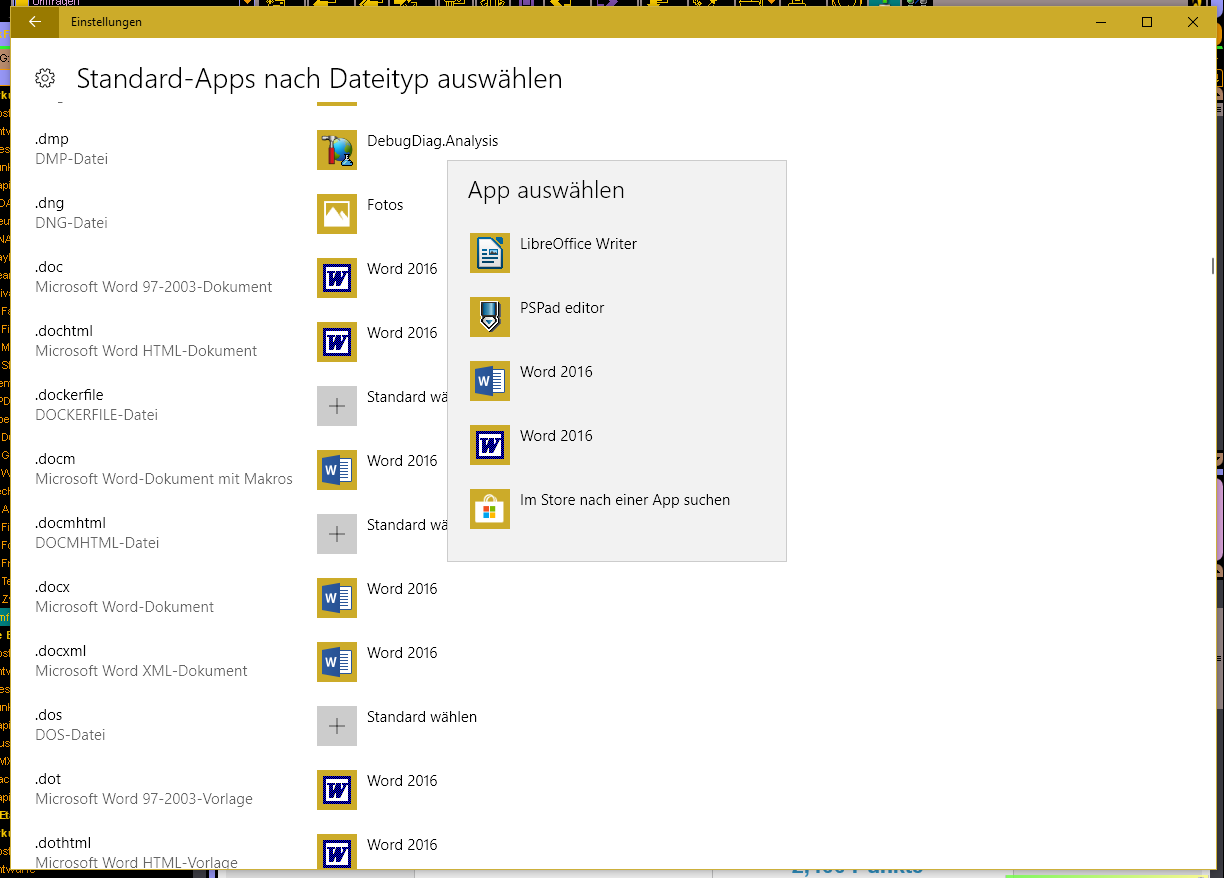Click DebugDiag.Analysis default app for .dmp
Image resolution: width=1224 pixels, height=878 pixels.
pyautogui.click(x=432, y=141)
